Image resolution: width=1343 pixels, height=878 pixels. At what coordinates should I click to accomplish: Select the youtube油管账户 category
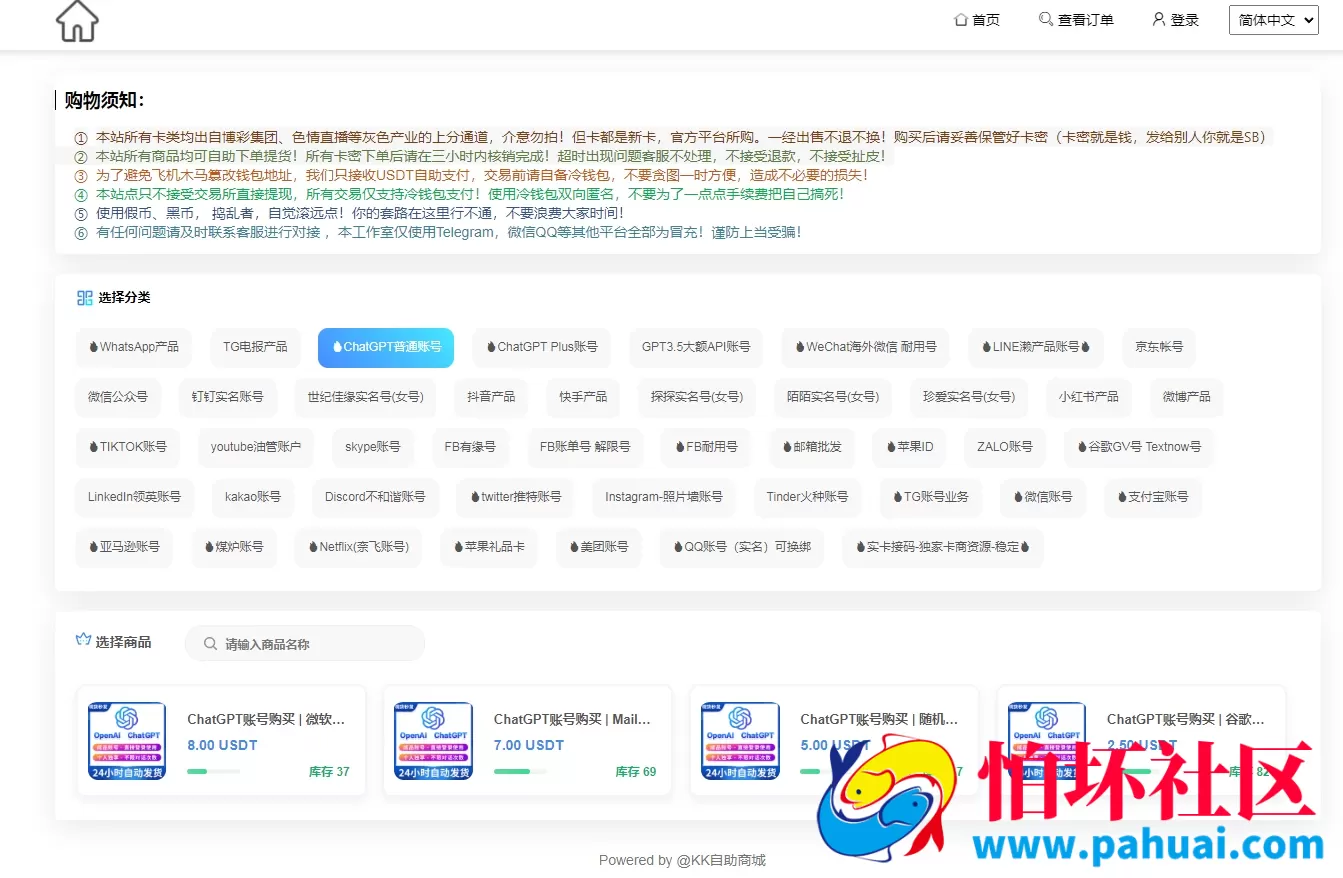point(256,447)
